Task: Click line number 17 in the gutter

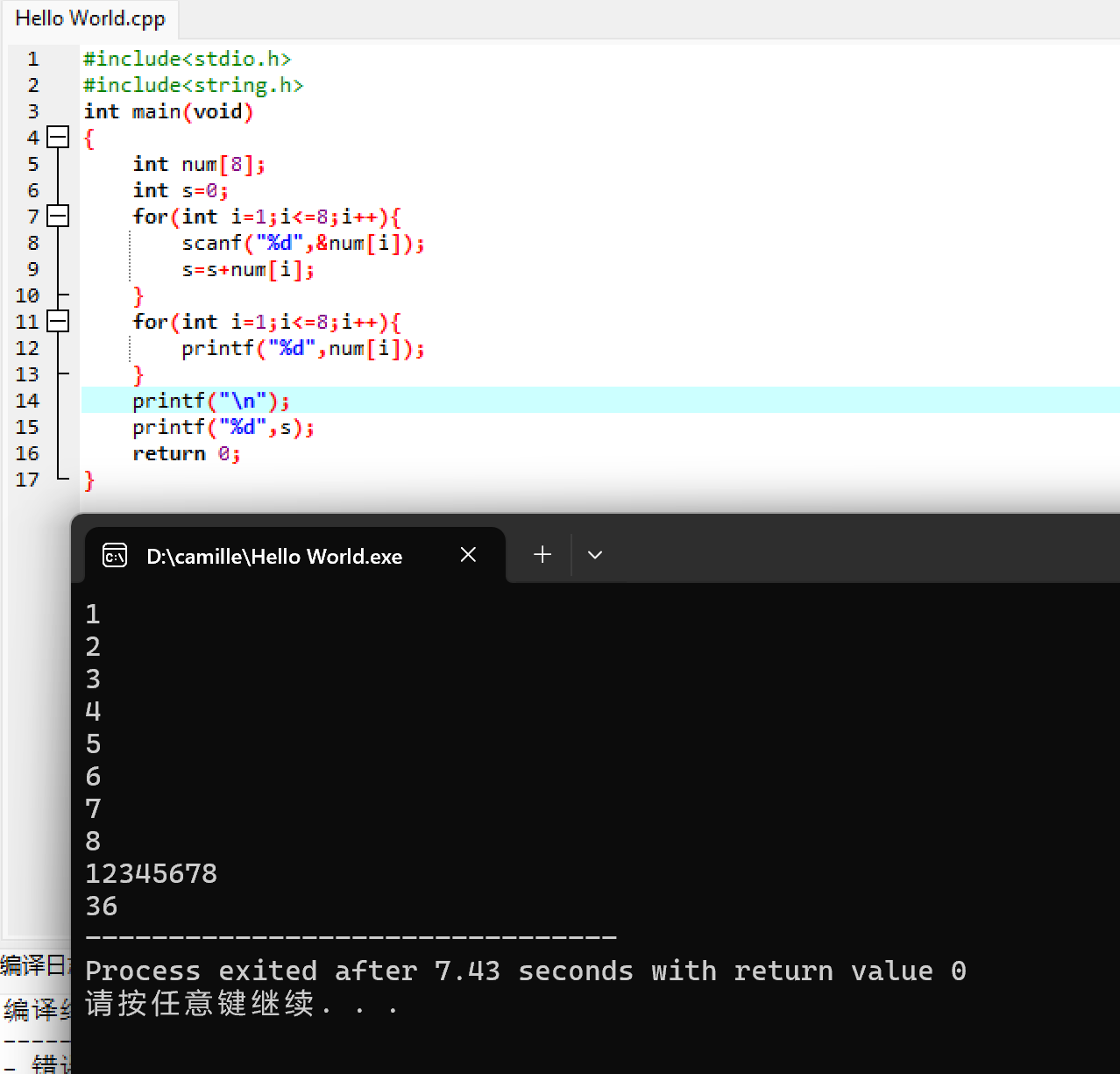Action: 27,480
